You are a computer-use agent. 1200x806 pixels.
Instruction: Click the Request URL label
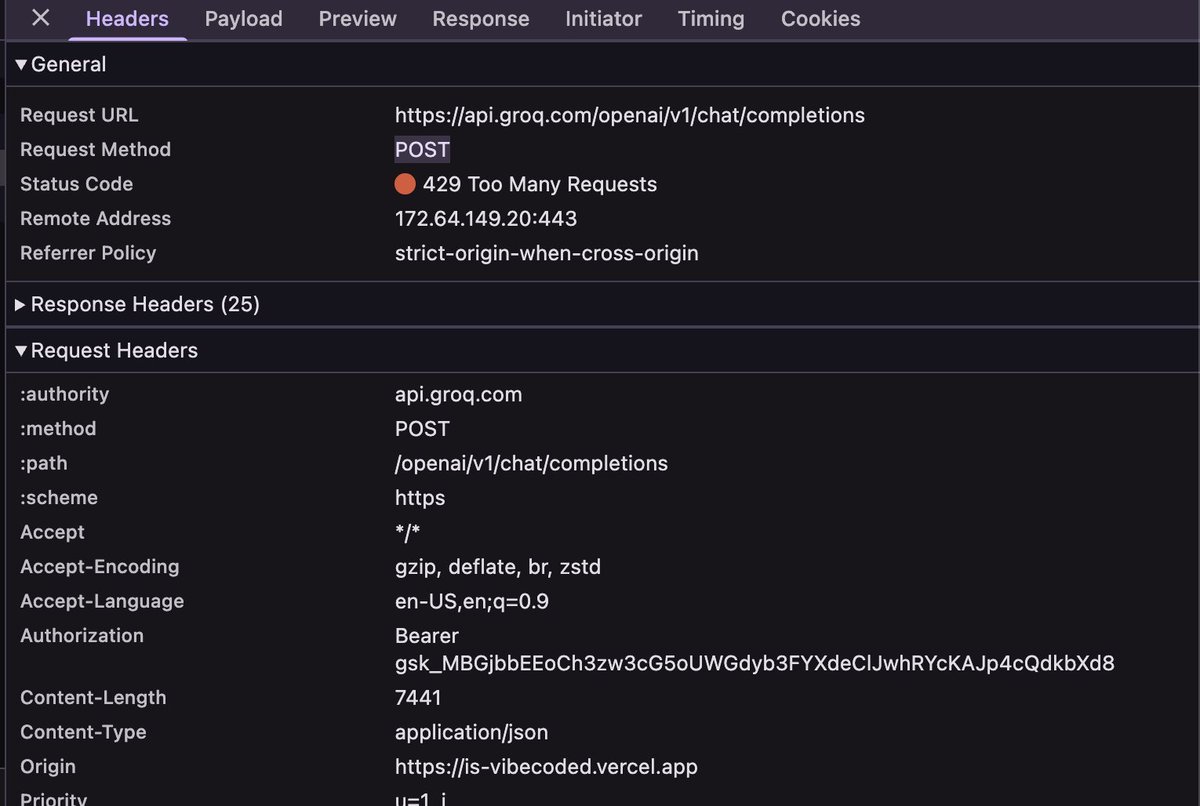pos(79,115)
